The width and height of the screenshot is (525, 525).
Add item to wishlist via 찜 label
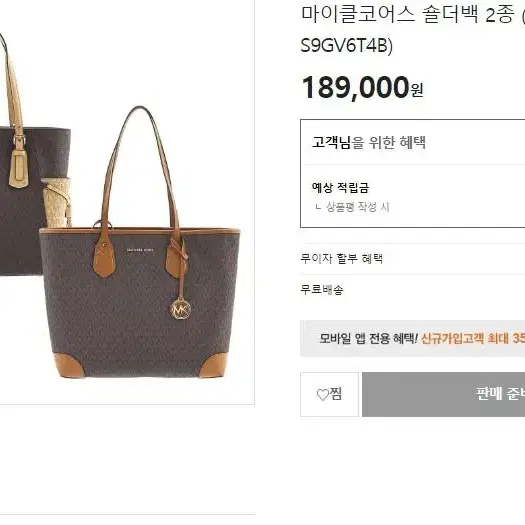click(x=335, y=394)
